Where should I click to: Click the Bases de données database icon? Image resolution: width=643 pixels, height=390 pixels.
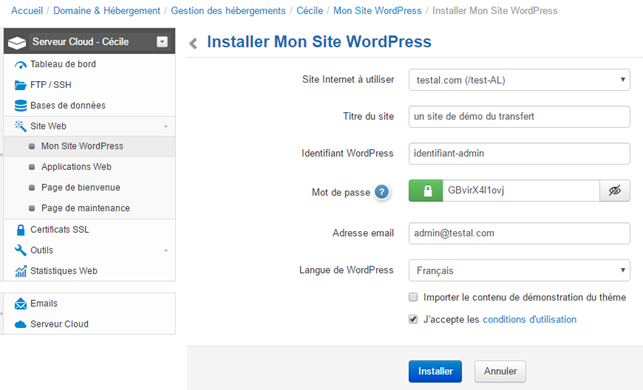(20, 105)
